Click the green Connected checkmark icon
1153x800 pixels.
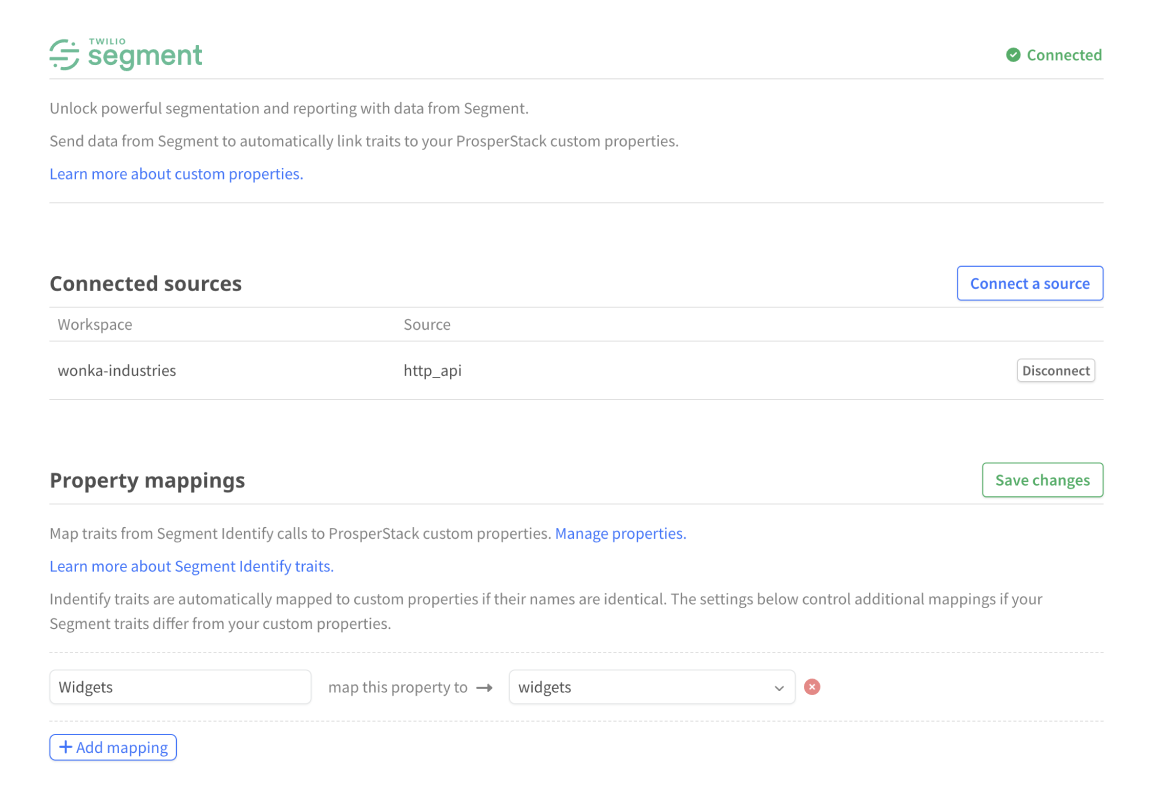pos(1013,55)
